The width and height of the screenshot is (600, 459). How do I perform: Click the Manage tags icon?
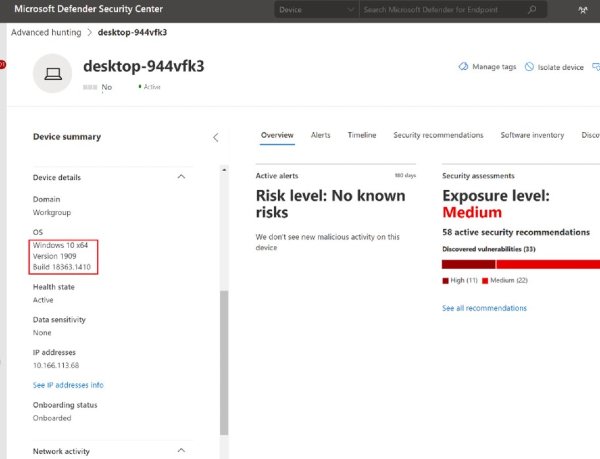(463, 67)
